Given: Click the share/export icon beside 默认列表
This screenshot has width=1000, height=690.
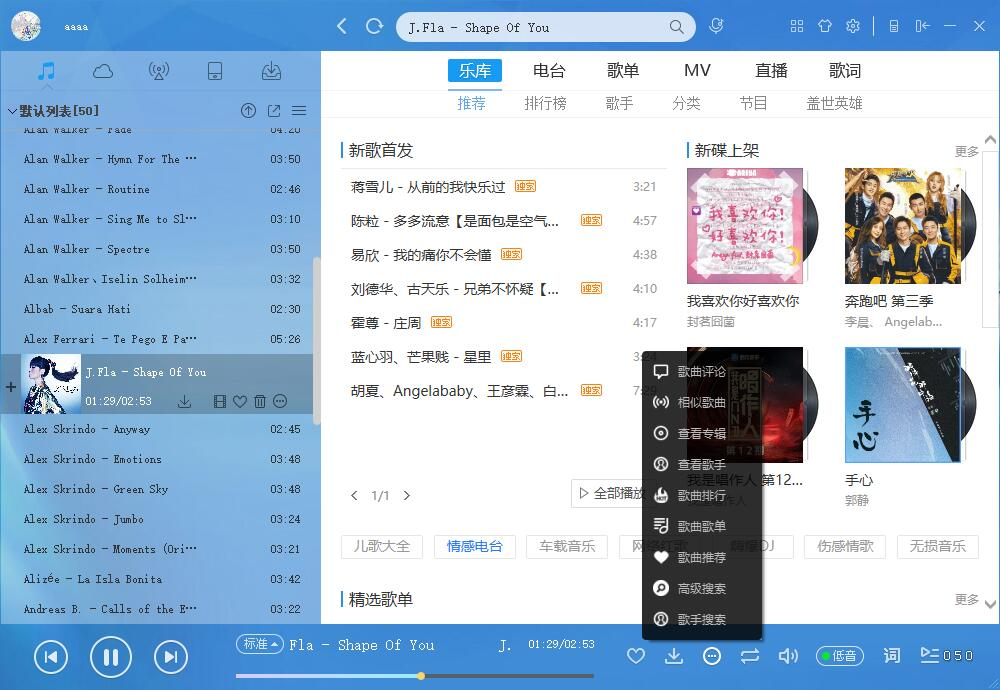Looking at the screenshot, I should (274, 111).
